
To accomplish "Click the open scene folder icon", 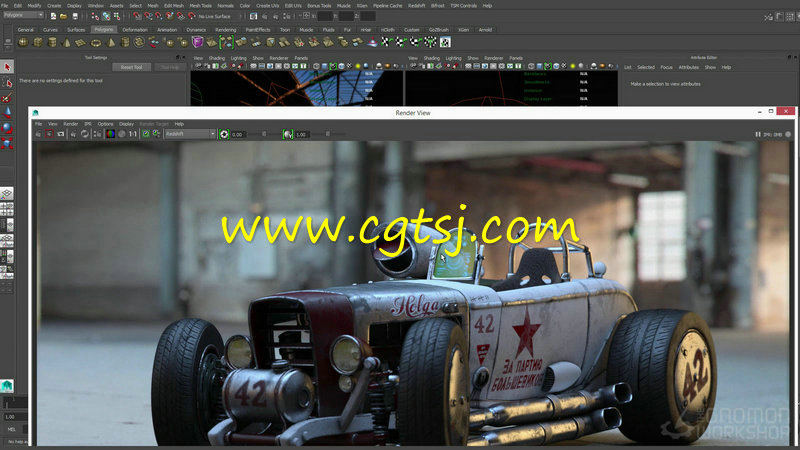I will click(x=64, y=16).
